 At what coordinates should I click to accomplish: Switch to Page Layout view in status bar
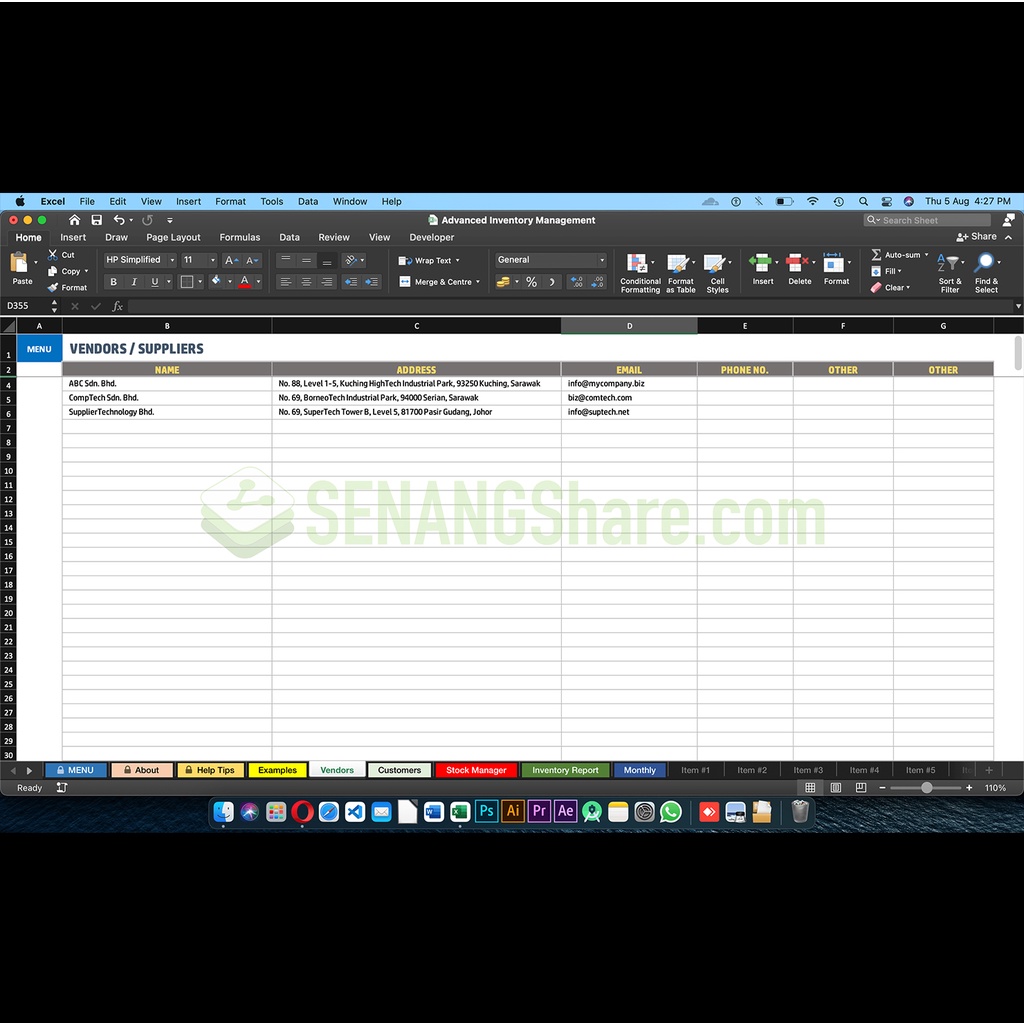pyautogui.click(x=835, y=788)
